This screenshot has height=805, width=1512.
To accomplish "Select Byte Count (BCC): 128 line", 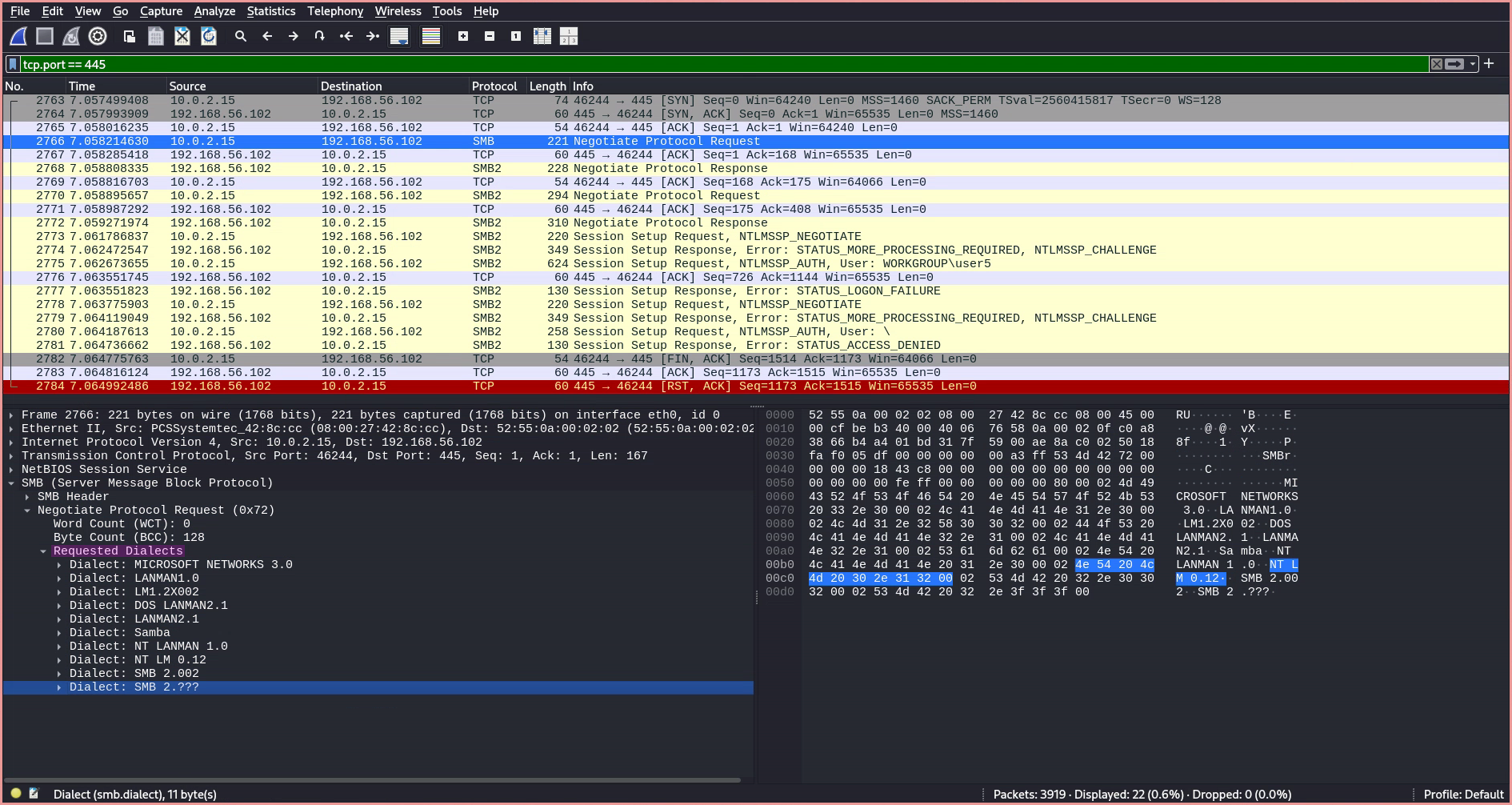I will 378,538.
